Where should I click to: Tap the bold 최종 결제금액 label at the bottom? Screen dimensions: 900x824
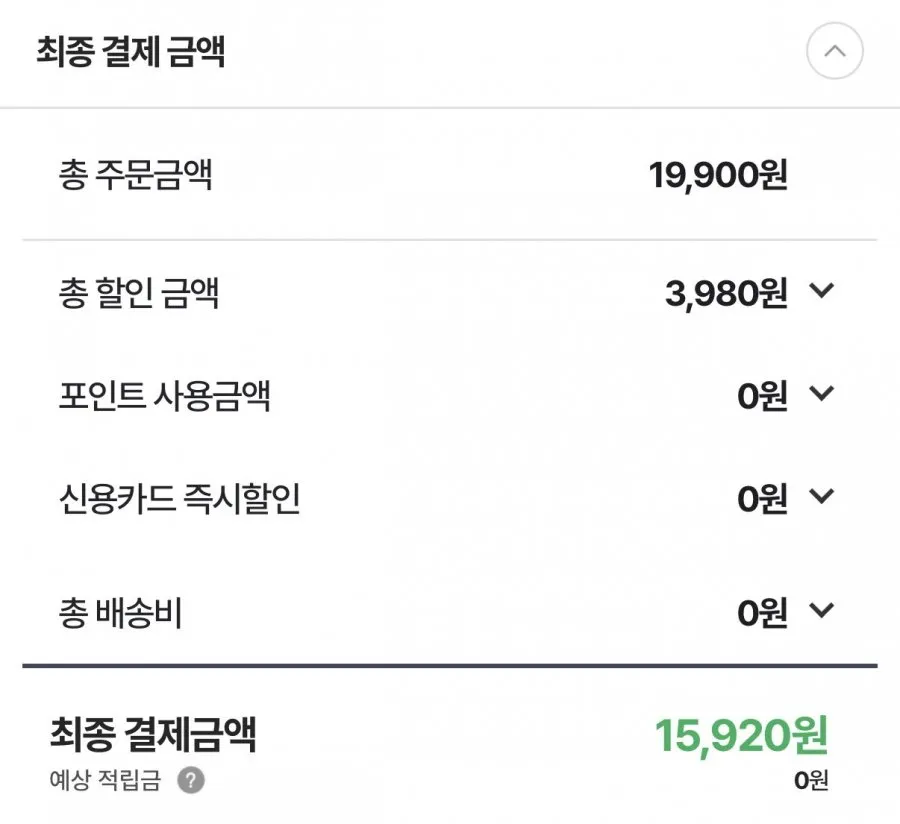(153, 734)
